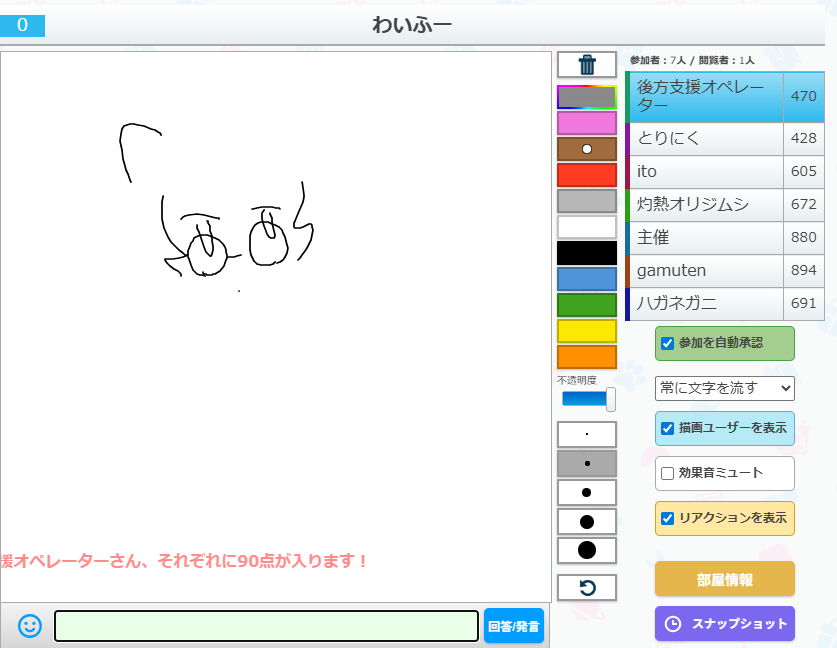837x648 pixels.
Task: Open the rainbow custom color picker
Action: click(587, 97)
